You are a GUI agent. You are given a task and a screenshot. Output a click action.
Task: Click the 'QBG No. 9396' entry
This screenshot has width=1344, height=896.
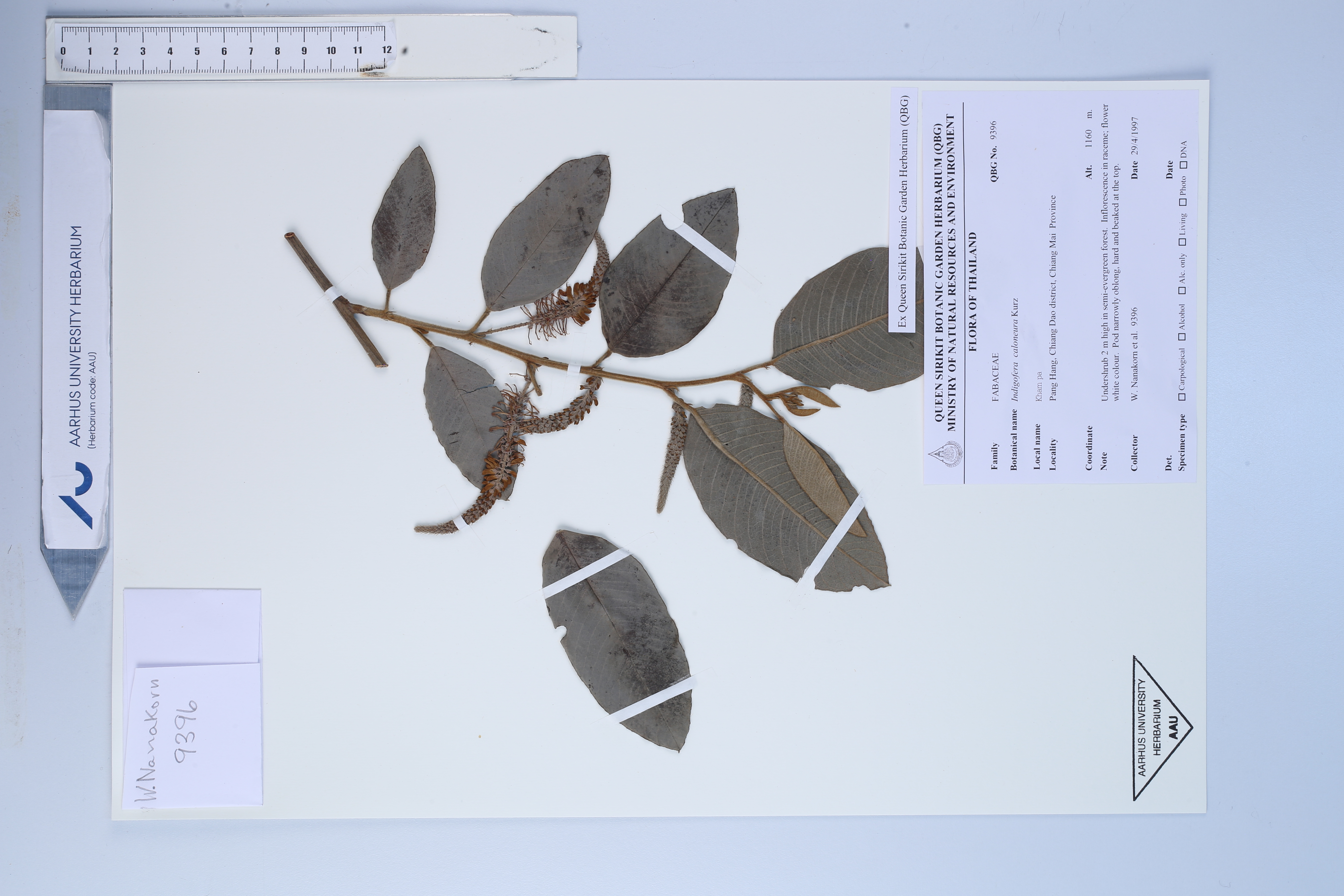point(994,152)
